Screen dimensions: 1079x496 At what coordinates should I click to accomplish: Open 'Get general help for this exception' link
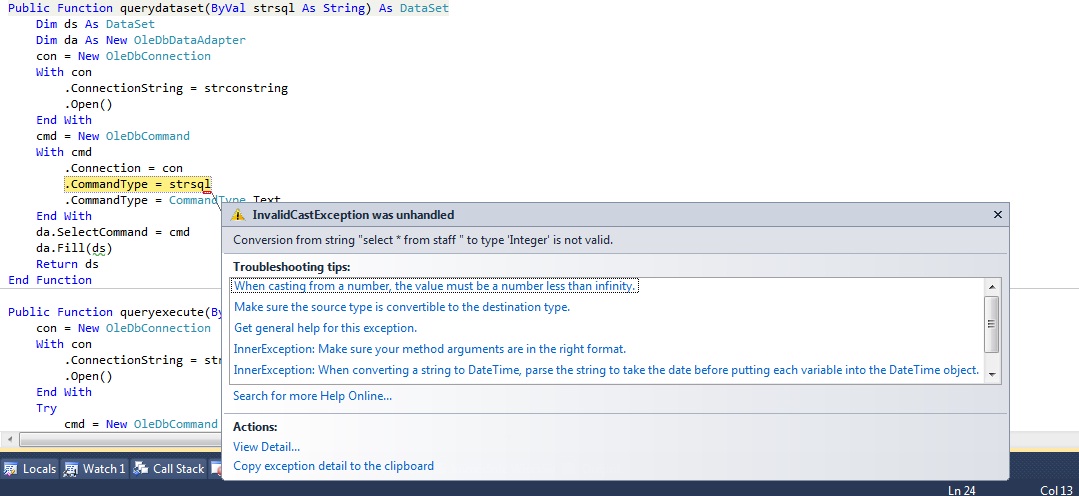coord(325,328)
